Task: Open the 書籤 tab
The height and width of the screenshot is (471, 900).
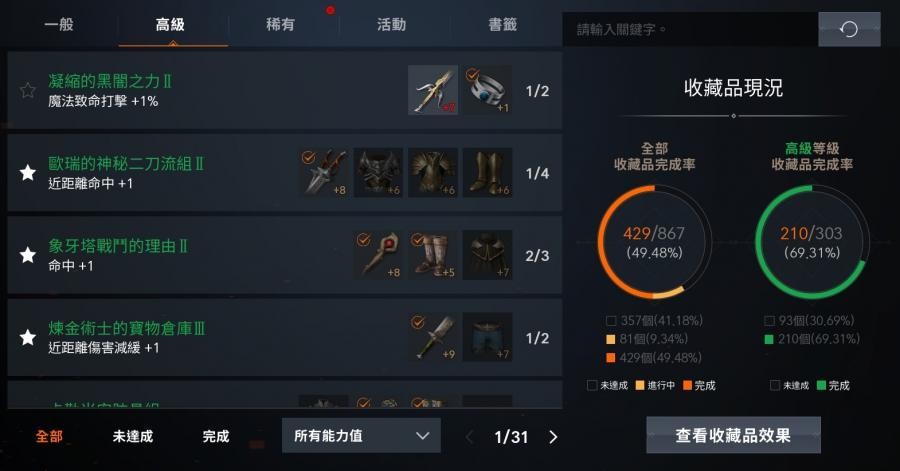Action: pyautogui.click(x=503, y=25)
